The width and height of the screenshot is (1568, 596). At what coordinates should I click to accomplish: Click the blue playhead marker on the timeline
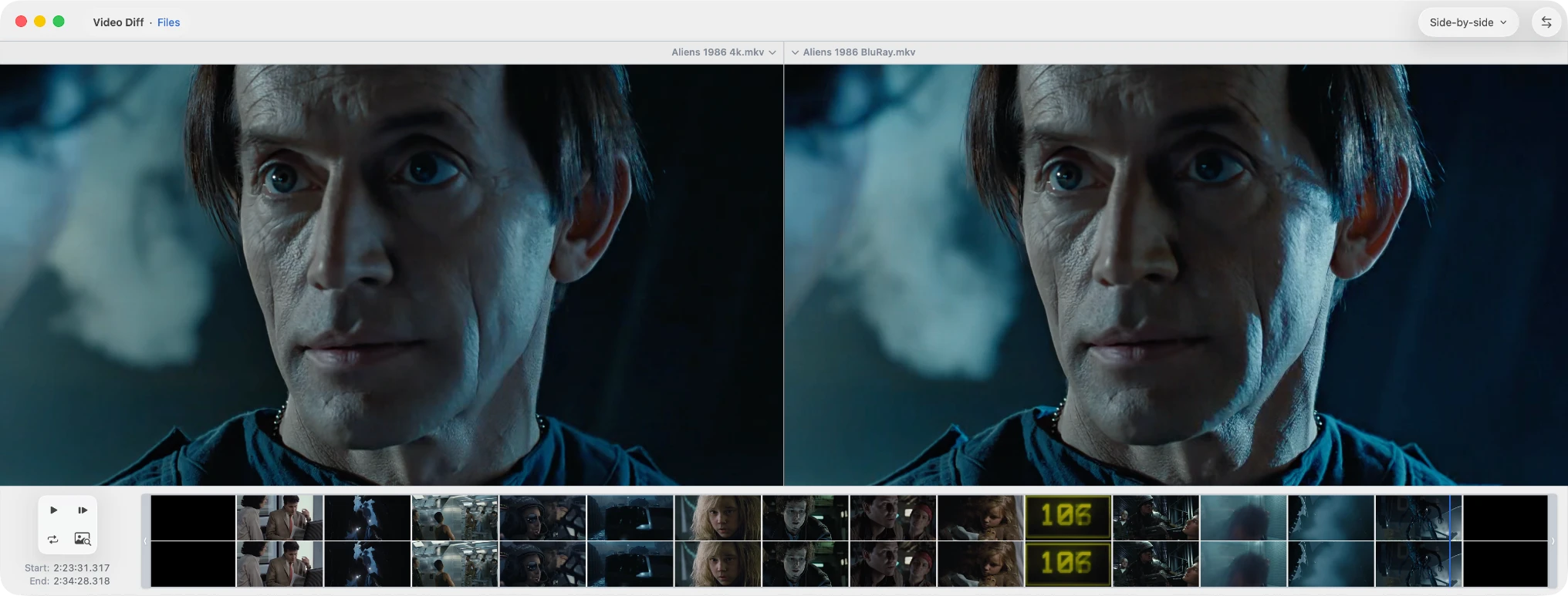(1450, 541)
